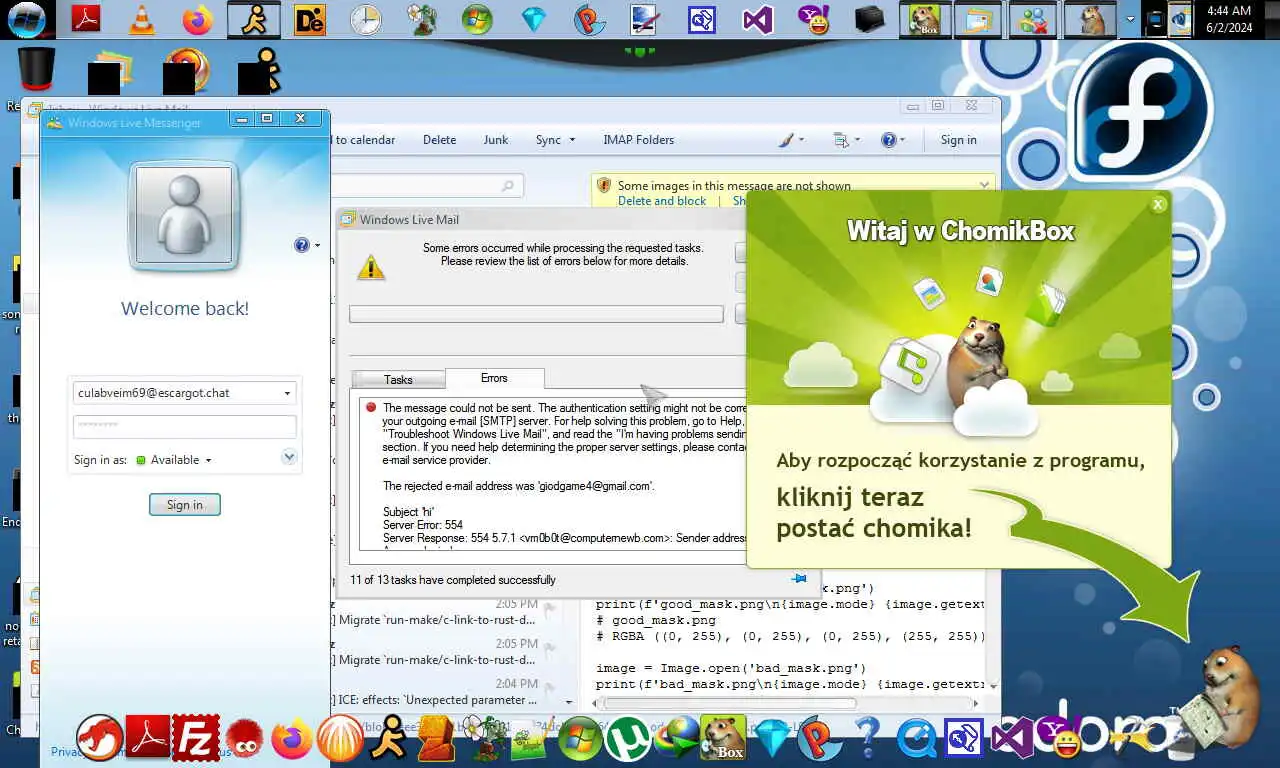Open Internet Download Manager in bottom dock
This screenshot has width=1280, height=768.
click(x=676, y=739)
